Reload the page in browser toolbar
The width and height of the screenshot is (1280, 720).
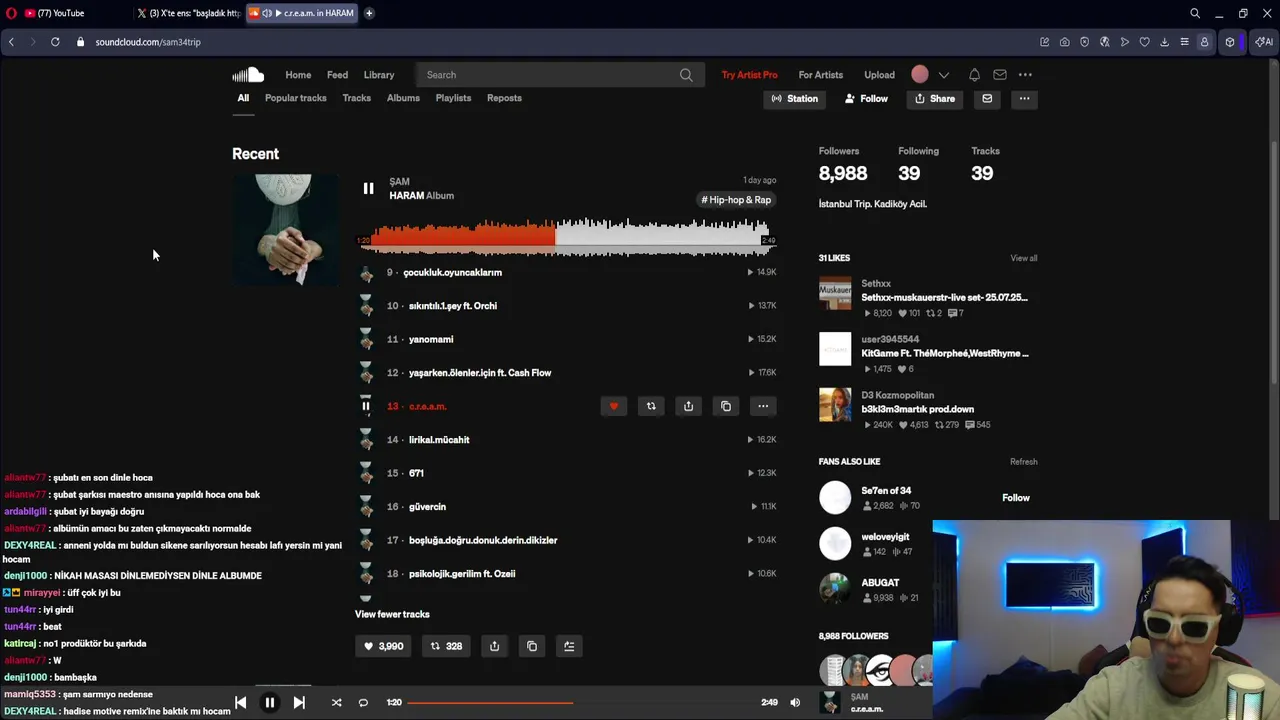pyautogui.click(x=55, y=42)
